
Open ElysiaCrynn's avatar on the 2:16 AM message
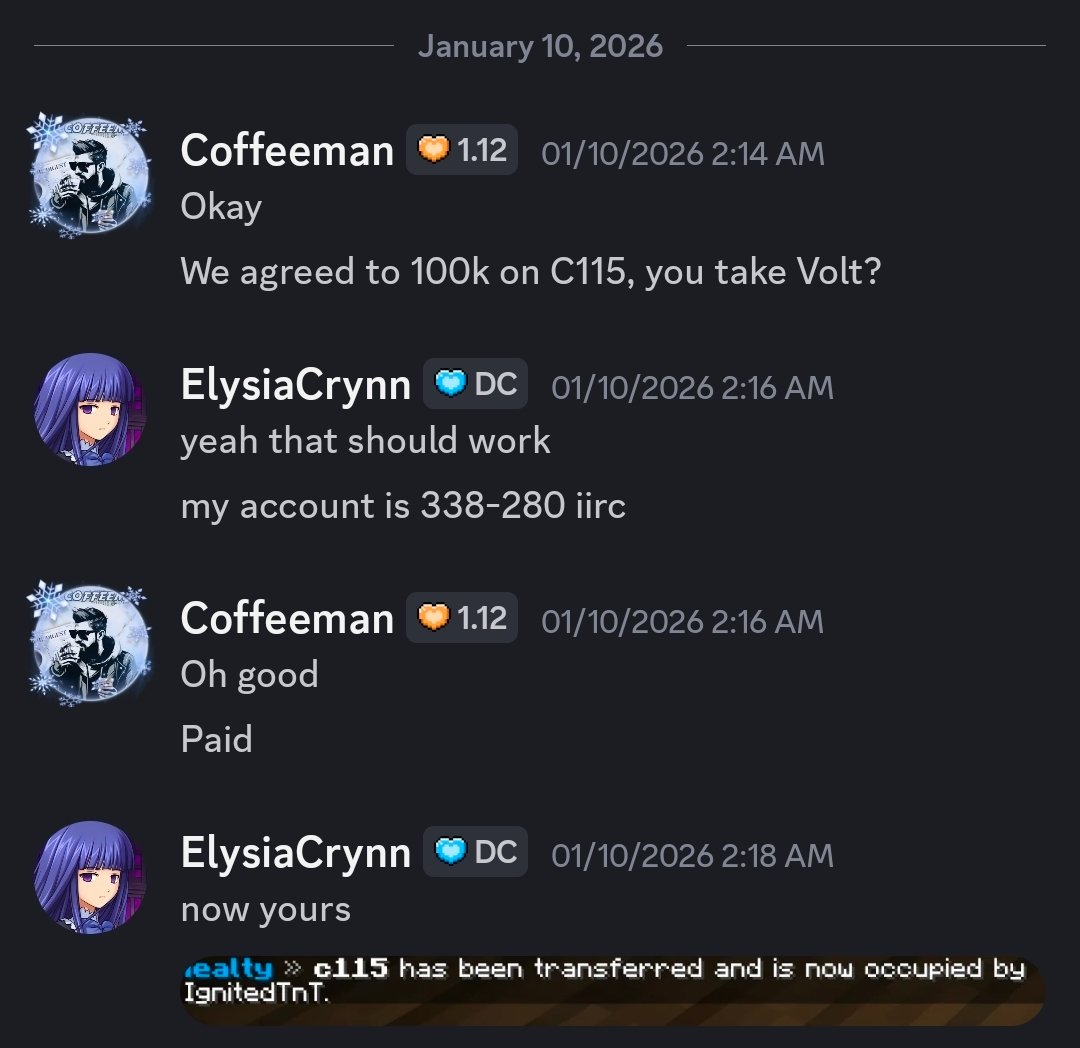[x=90, y=410]
